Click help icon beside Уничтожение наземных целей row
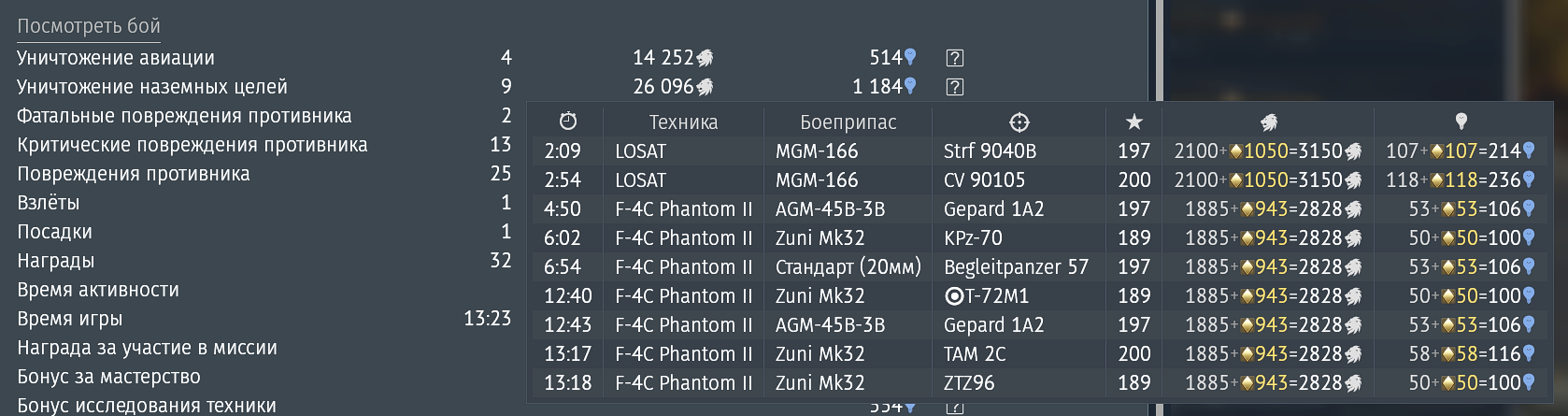Image resolution: width=1568 pixels, height=416 pixels. tap(954, 87)
